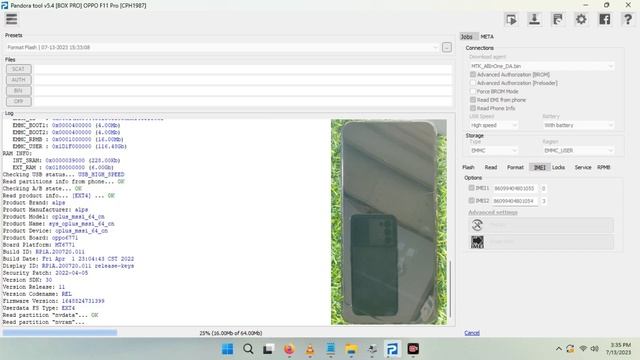Open help via the question mark icon
This screenshot has height=360, width=640.
point(628,19)
